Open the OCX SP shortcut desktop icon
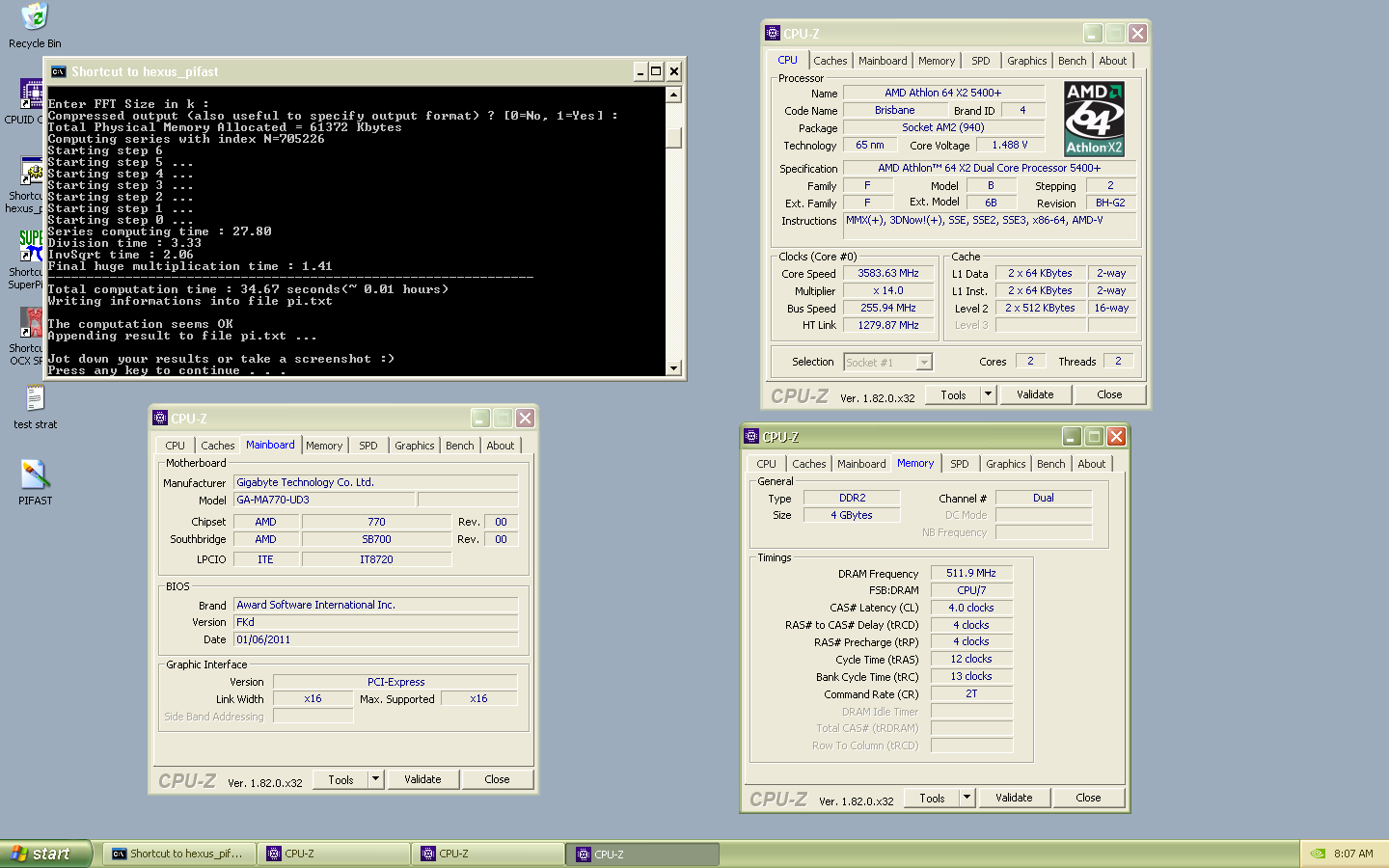Viewport: 1389px width, 868px height. pos(32,322)
